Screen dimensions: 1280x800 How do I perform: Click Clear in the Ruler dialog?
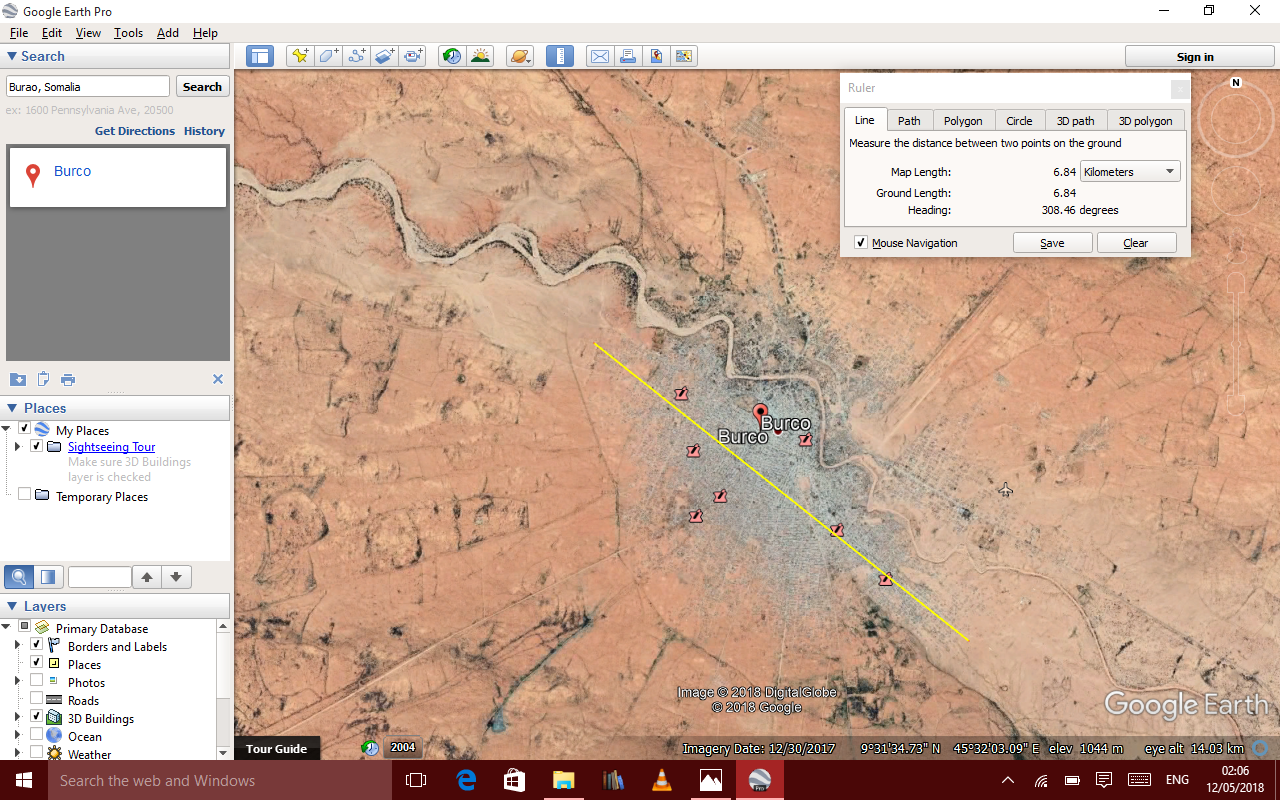1136,243
